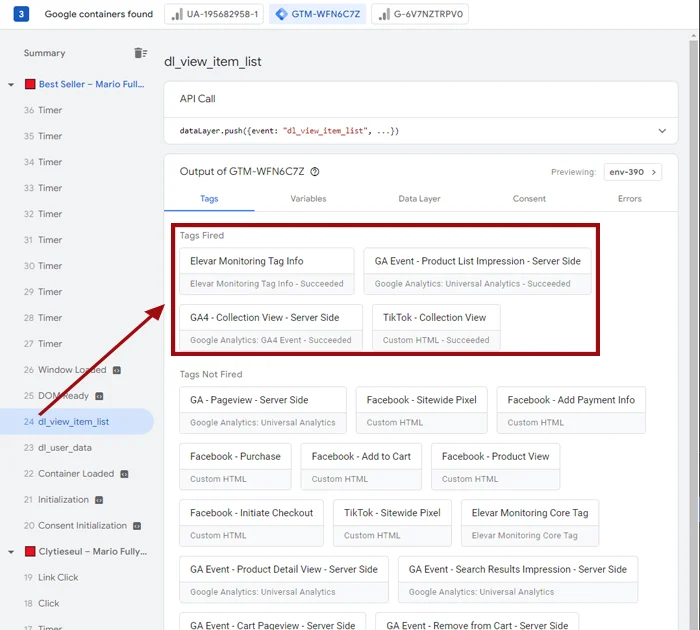
Task: Open GA Pageview Server Side tag
Action: [x=263, y=410]
